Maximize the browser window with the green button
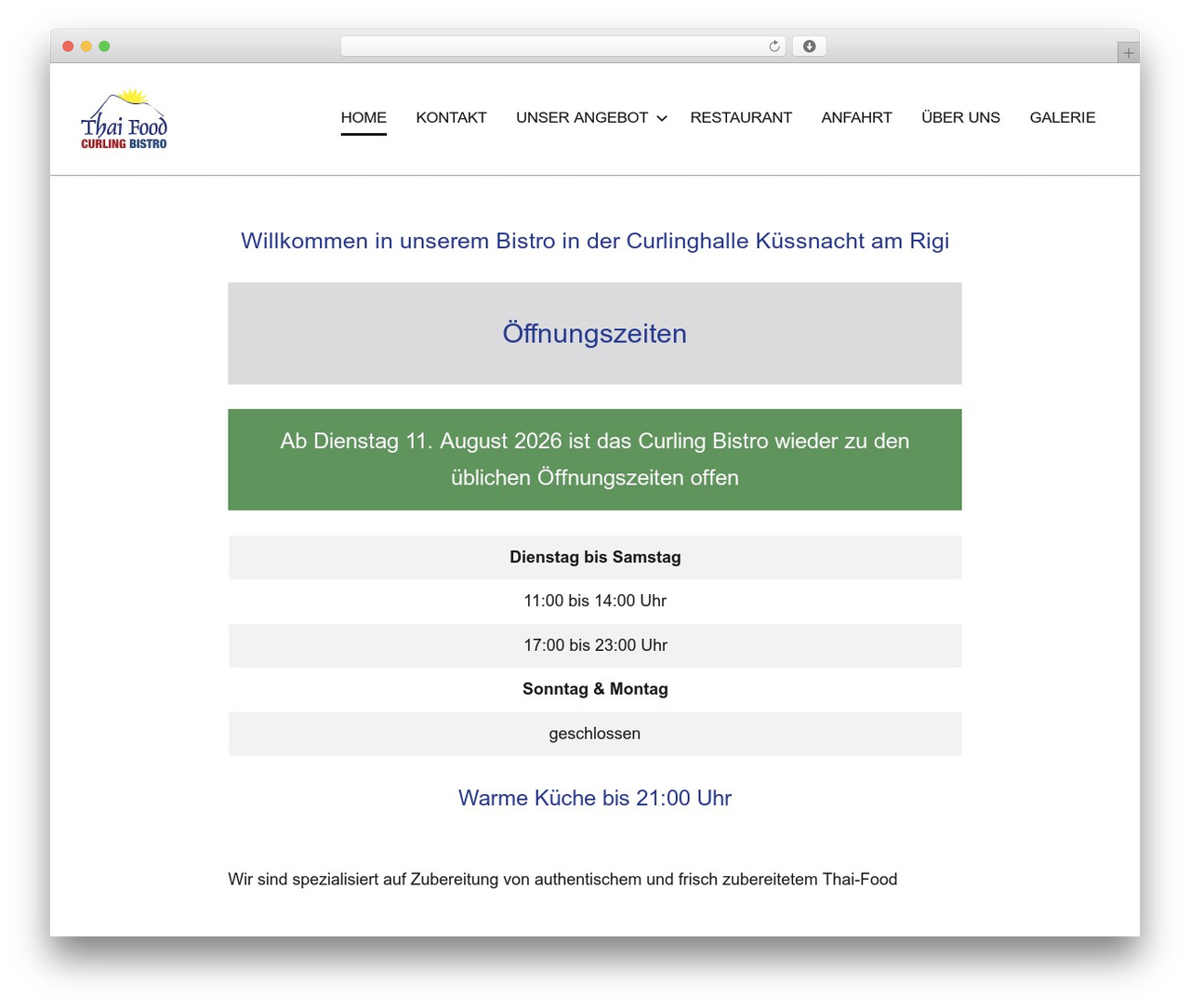The height and width of the screenshot is (1008, 1190). pos(104,46)
